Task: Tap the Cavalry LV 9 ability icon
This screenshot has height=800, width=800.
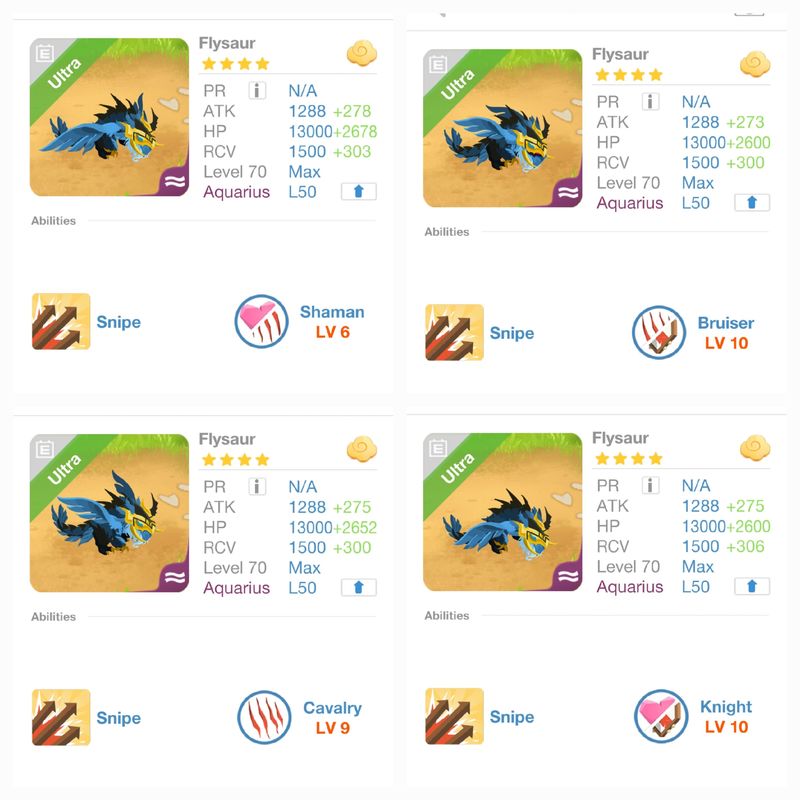Action: point(264,717)
